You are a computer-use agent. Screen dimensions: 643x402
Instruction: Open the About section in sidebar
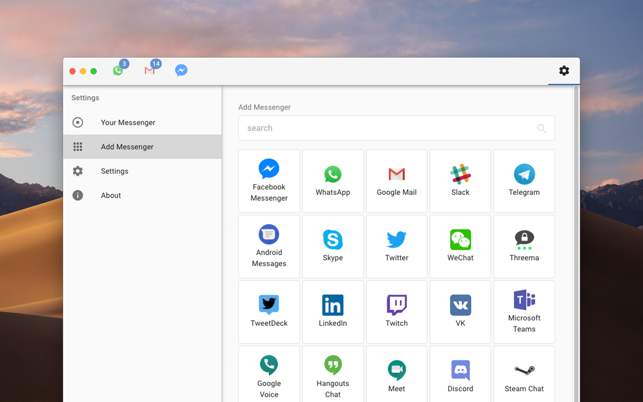(142, 195)
